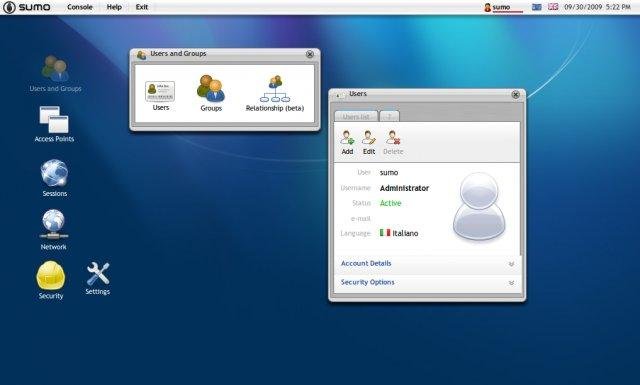Switch to the Users list tab
The width and height of the screenshot is (640, 385).
(356, 116)
